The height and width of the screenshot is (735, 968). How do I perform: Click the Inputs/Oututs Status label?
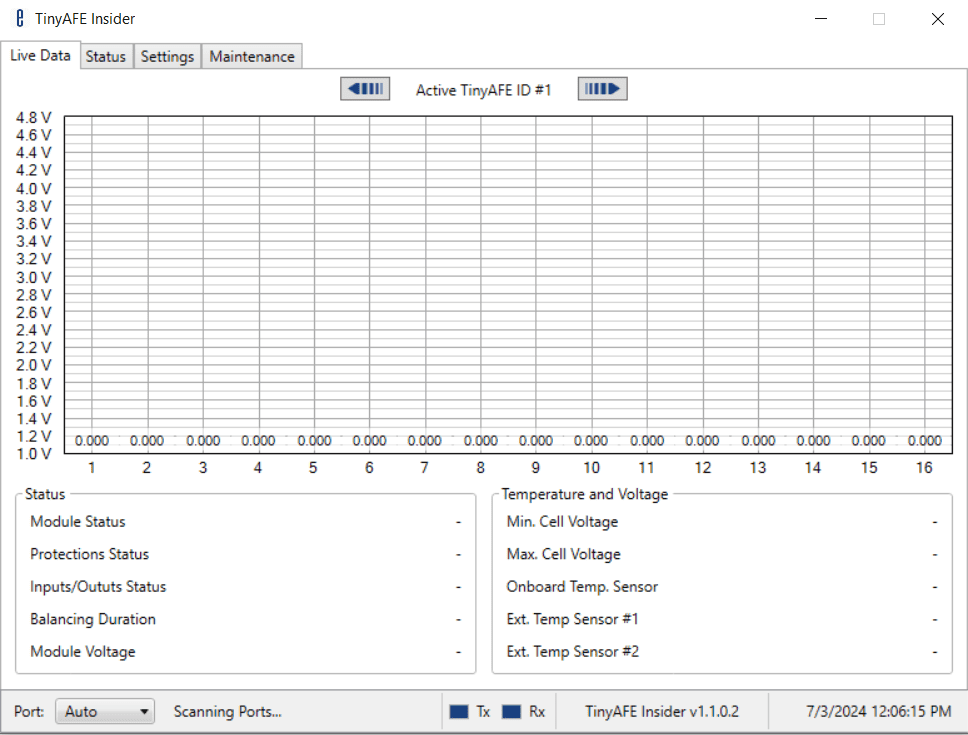pyautogui.click(x=98, y=586)
